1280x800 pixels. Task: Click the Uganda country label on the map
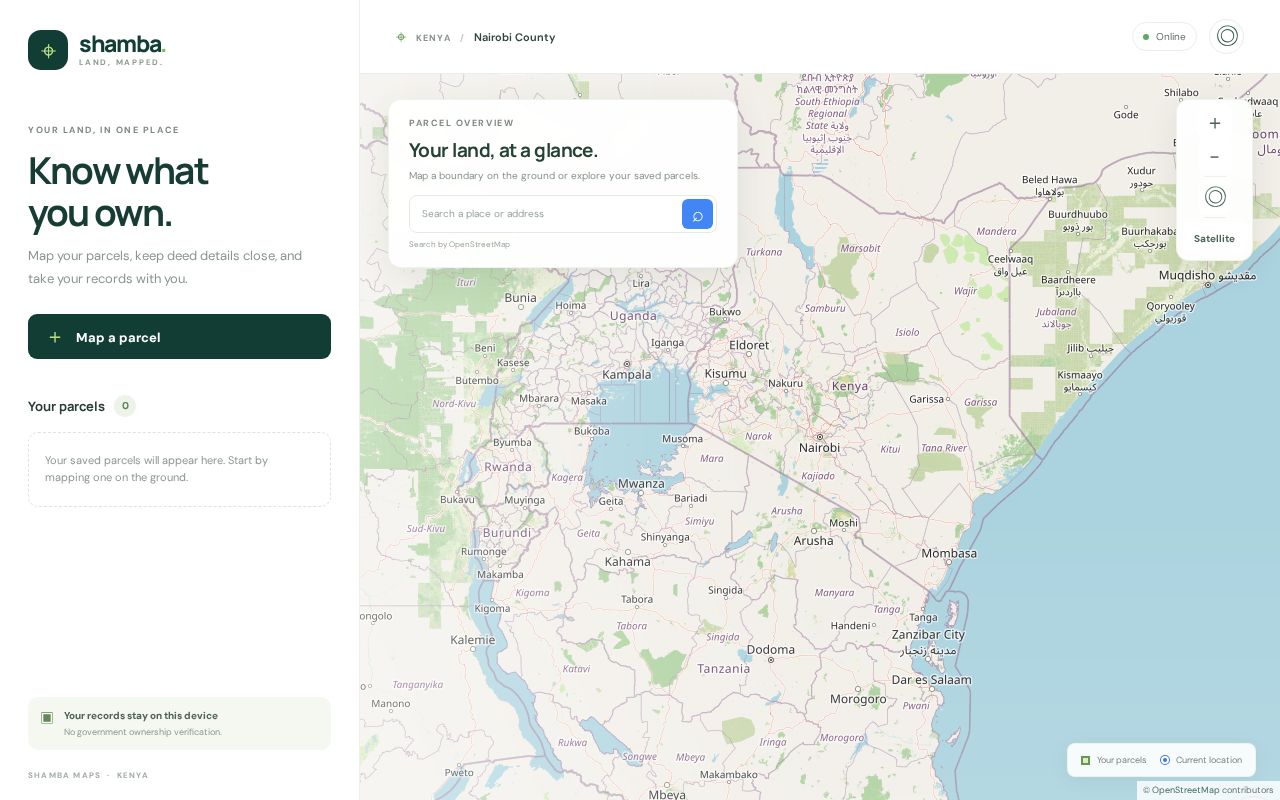point(633,316)
